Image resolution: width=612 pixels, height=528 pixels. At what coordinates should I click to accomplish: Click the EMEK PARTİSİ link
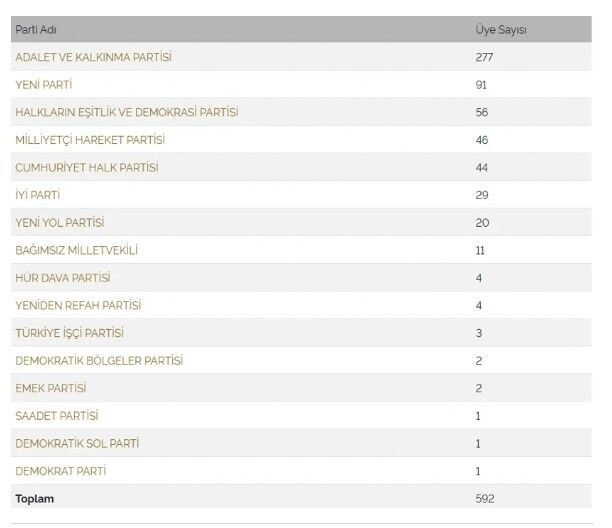point(51,388)
